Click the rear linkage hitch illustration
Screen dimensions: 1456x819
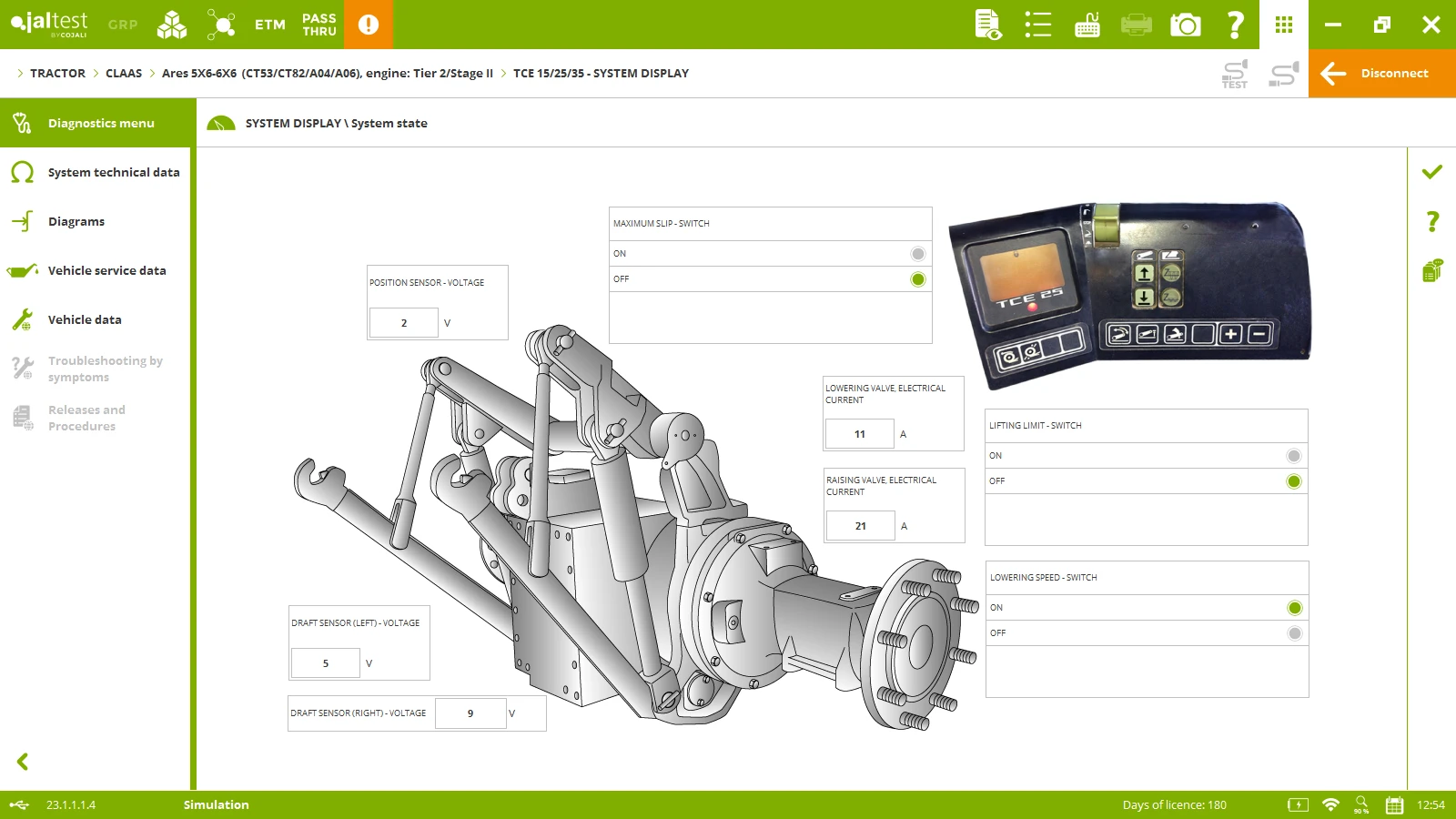[x=635, y=528]
